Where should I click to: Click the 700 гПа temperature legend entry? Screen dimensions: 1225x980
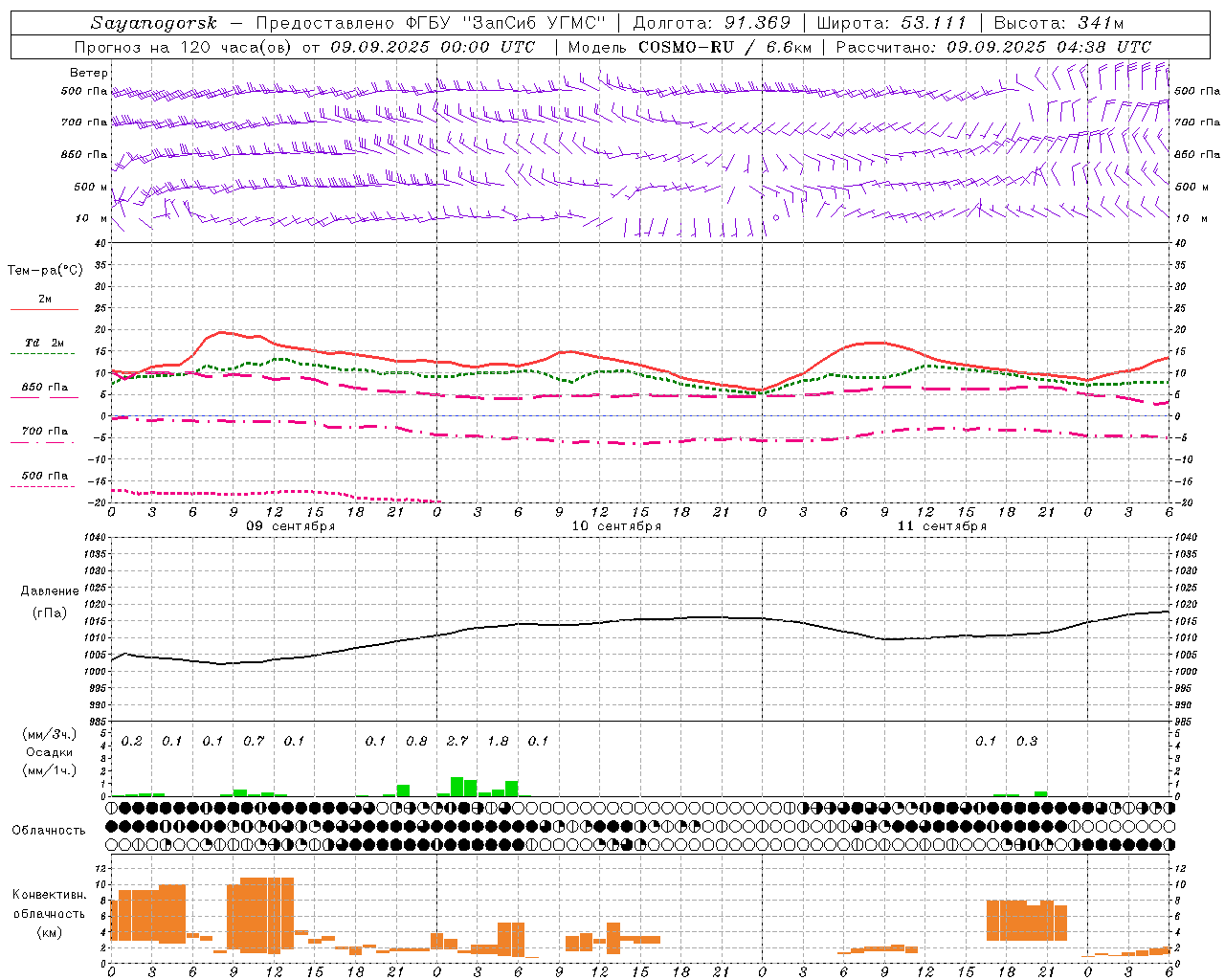tap(45, 432)
